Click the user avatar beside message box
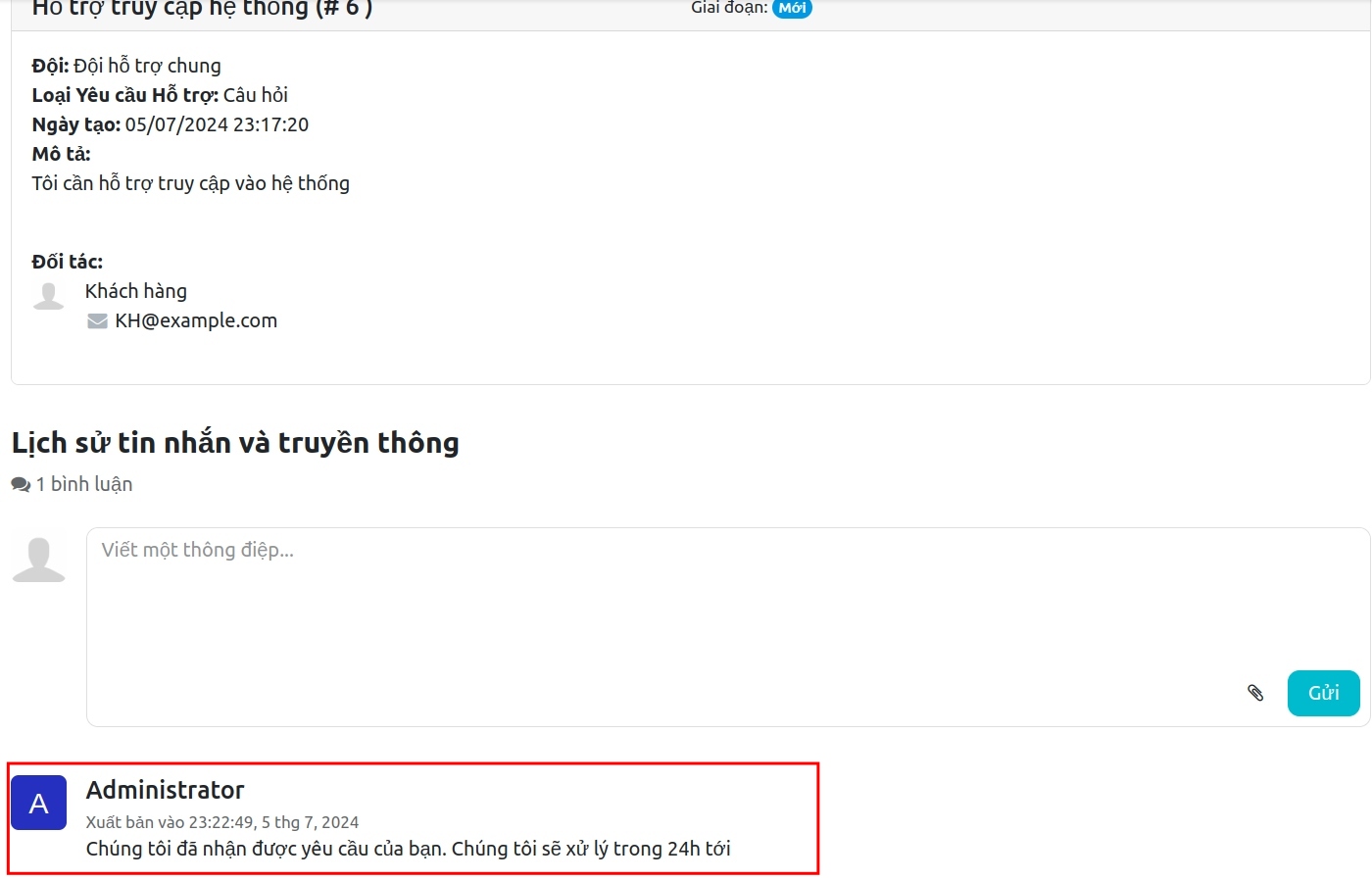This screenshot has width=1372, height=881. tap(39, 560)
